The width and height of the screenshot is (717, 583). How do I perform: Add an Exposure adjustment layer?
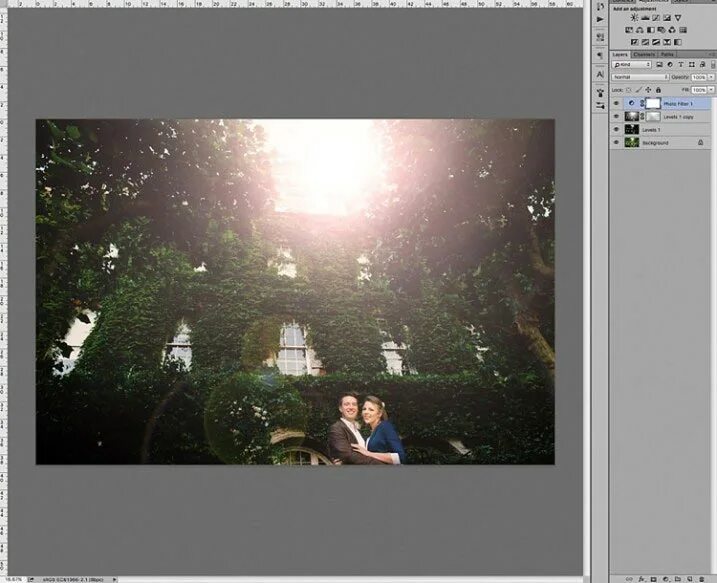(x=667, y=18)
